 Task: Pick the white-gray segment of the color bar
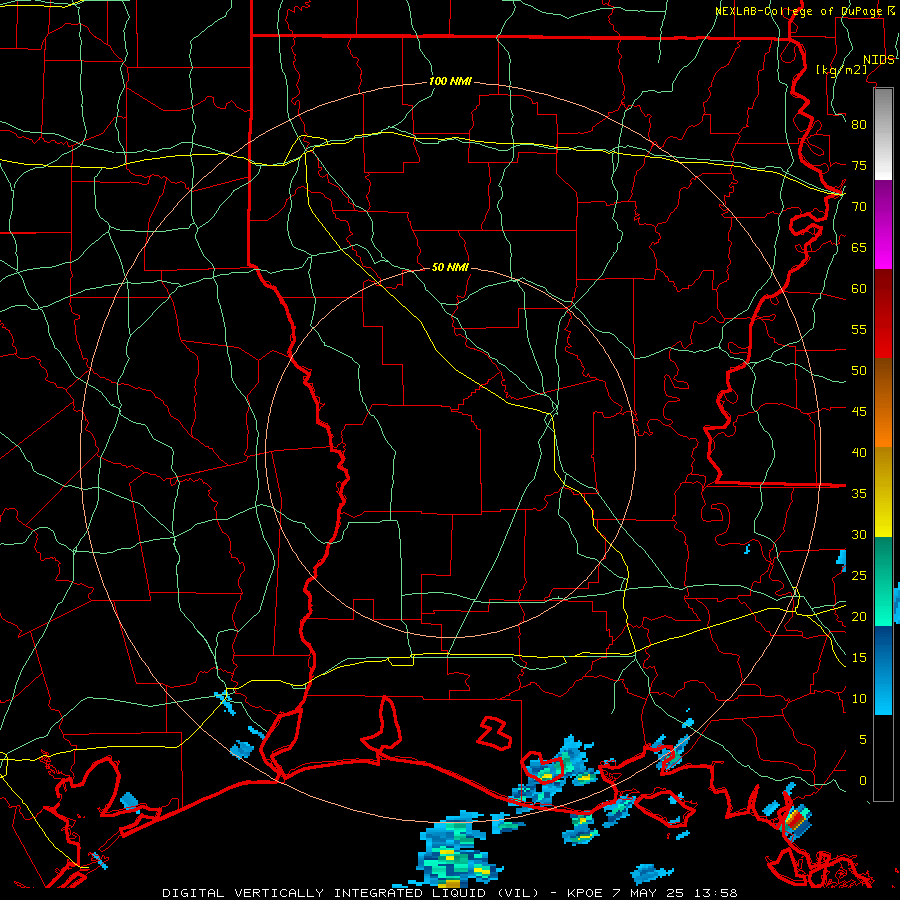(x=883, y=134)
